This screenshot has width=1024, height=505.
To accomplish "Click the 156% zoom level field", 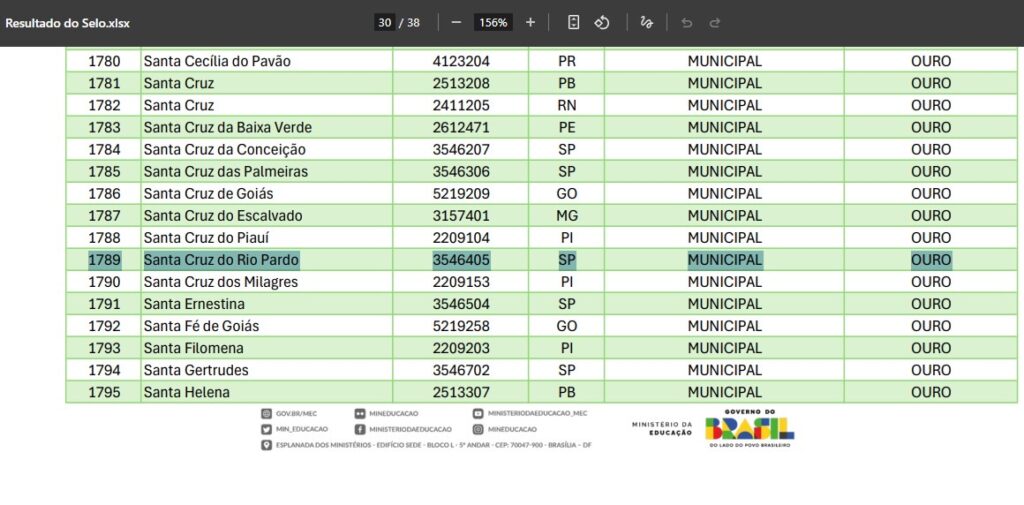I will 492,22.
